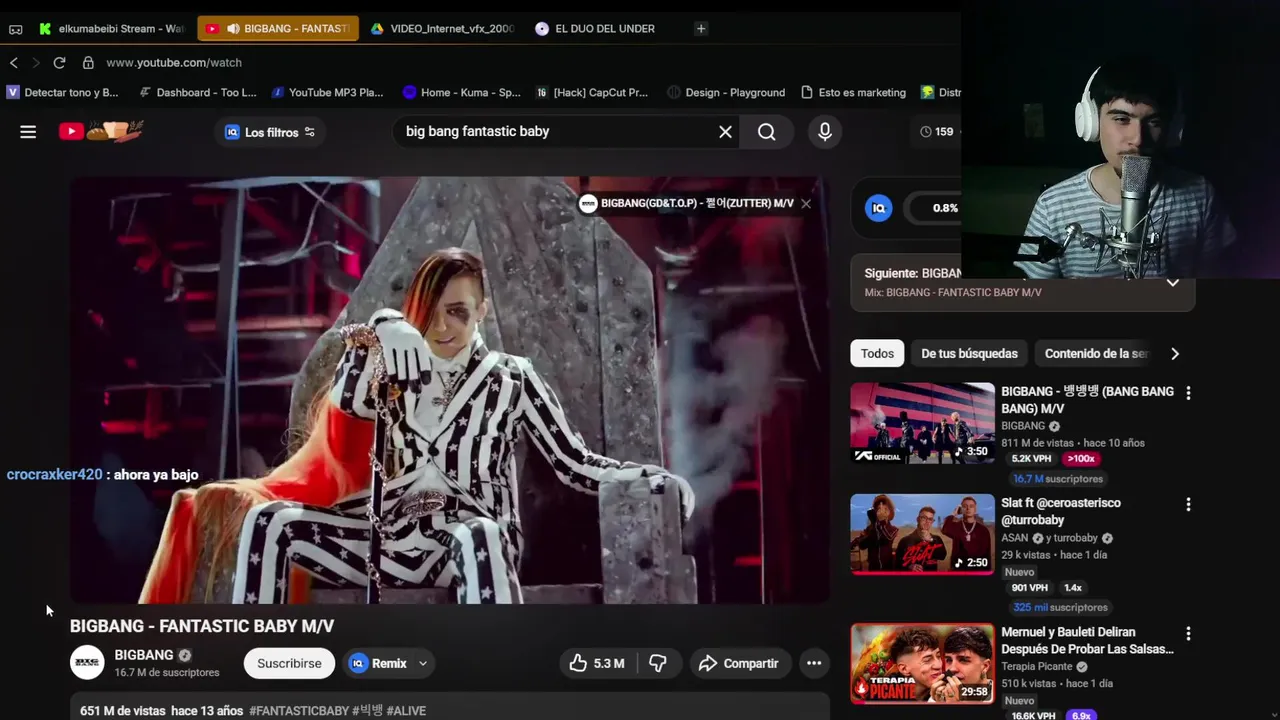This screenshot has height=720, width=1280.
Task: Open BIGBANG channel avatar below title
Action: (87, 663)
